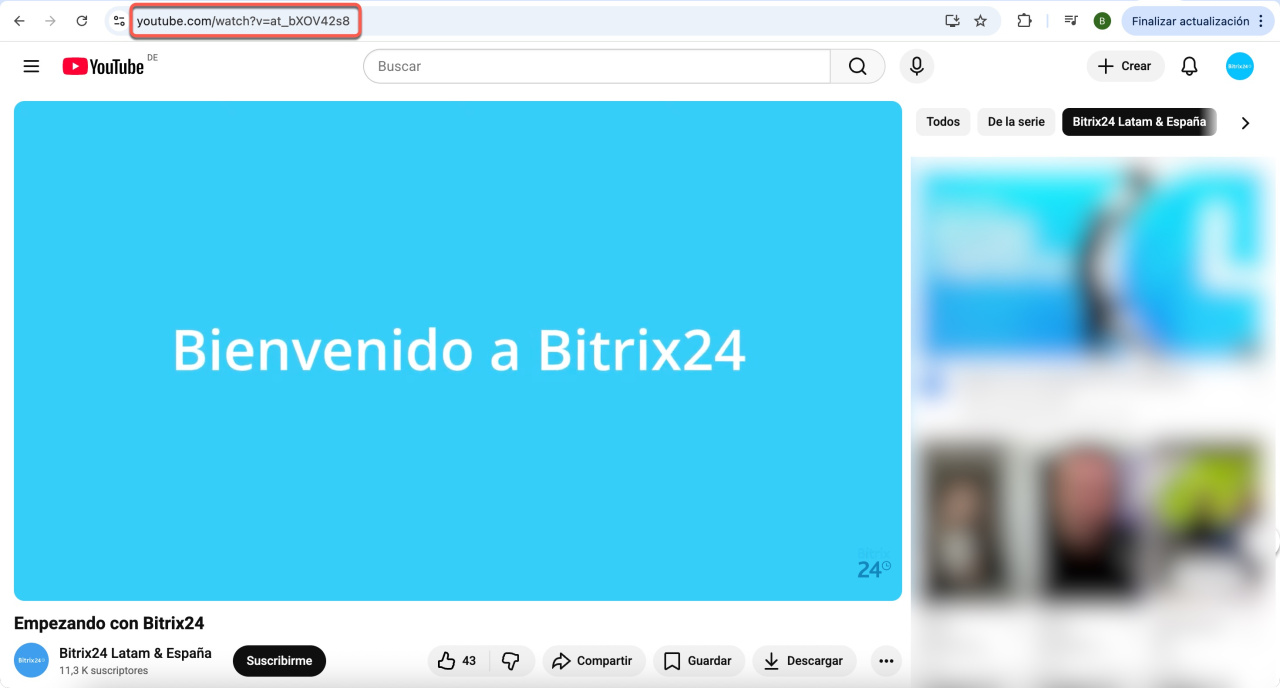
Task: Open the three-dot more actions menu
Action: (884, 661)
